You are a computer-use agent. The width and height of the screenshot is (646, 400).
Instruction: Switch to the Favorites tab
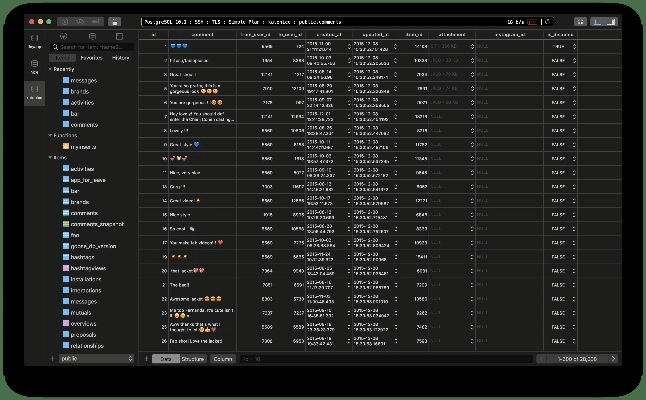click(x=92, y=58)
